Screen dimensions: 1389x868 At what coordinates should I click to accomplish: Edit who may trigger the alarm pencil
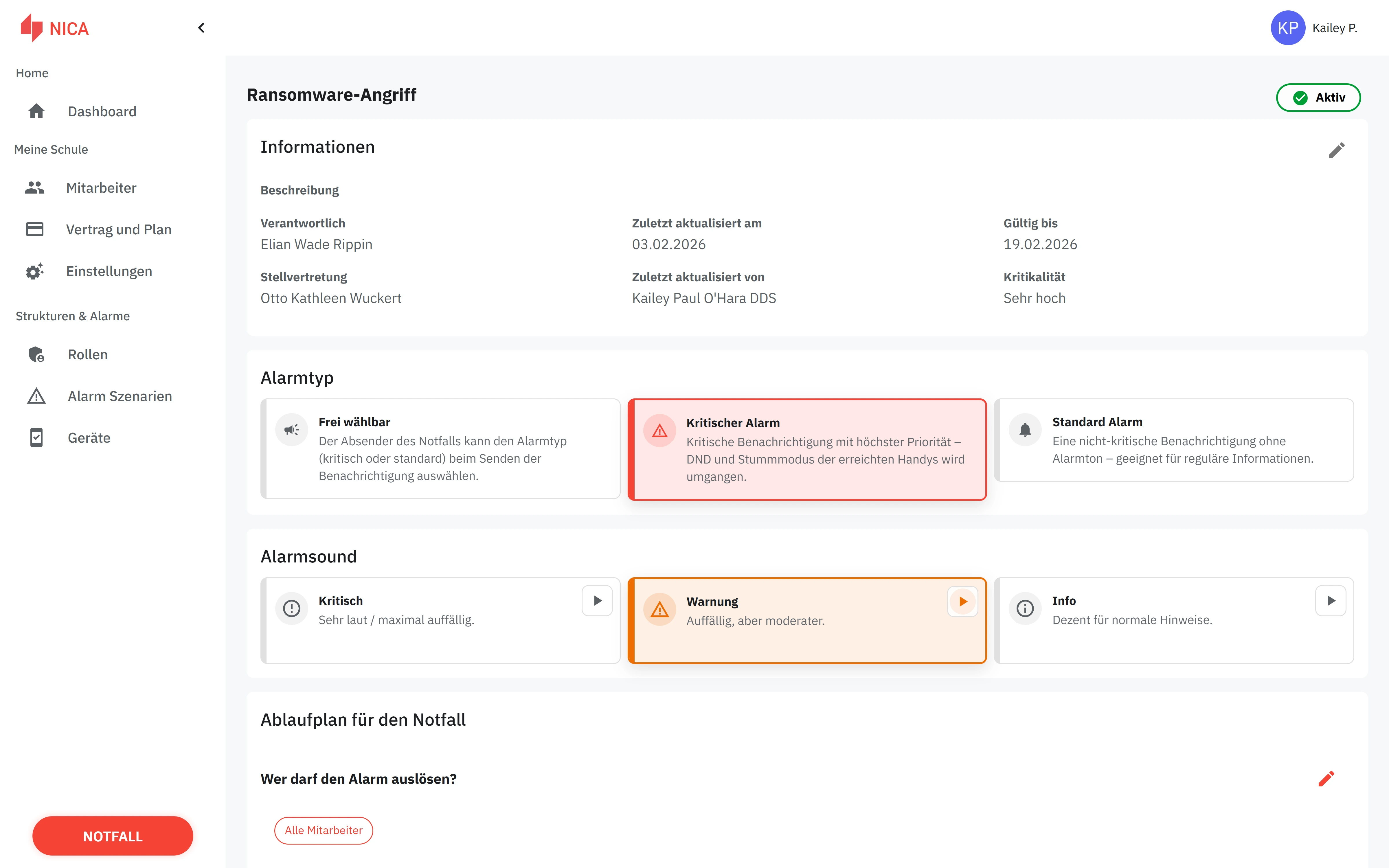pos(1326,778)
